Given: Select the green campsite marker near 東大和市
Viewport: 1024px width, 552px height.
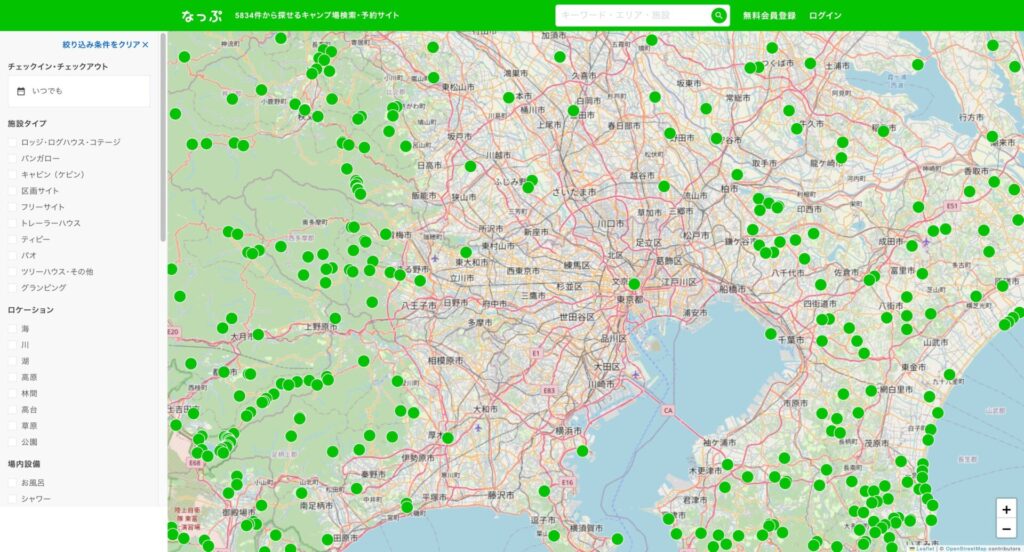Looking at the screenshot, I should coord(466,253).
